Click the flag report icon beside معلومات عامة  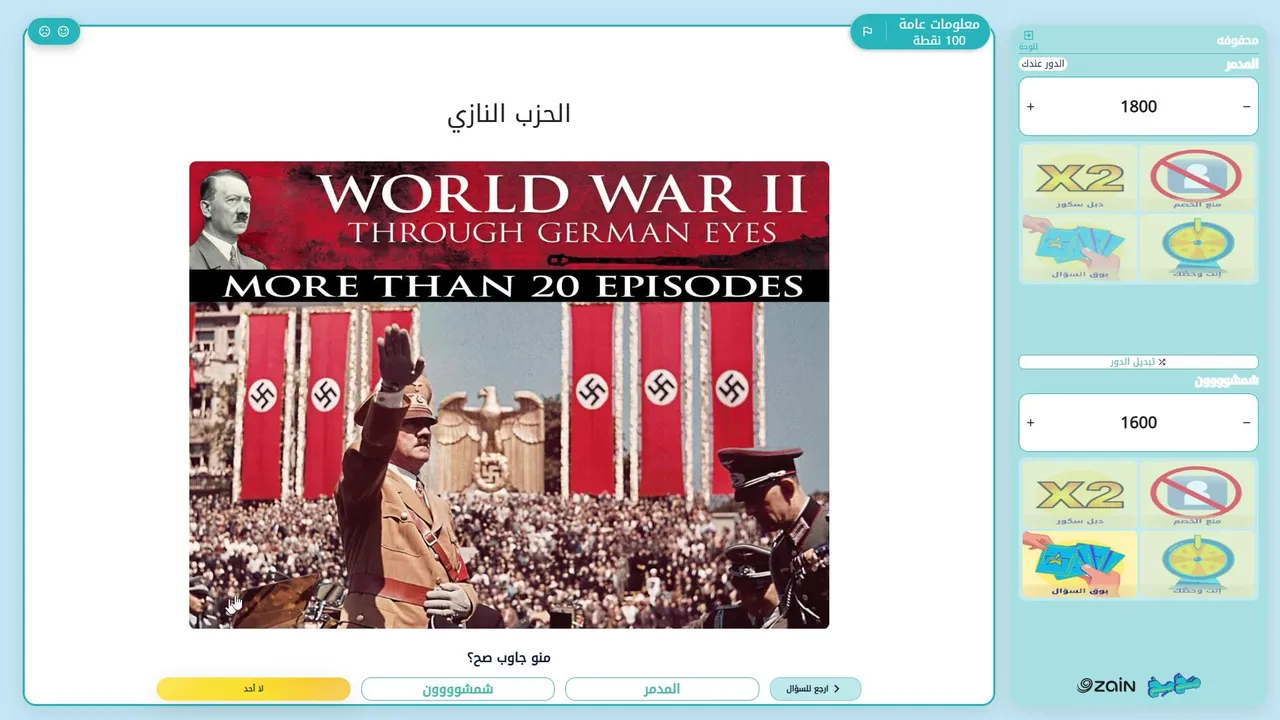coord(867,32)
